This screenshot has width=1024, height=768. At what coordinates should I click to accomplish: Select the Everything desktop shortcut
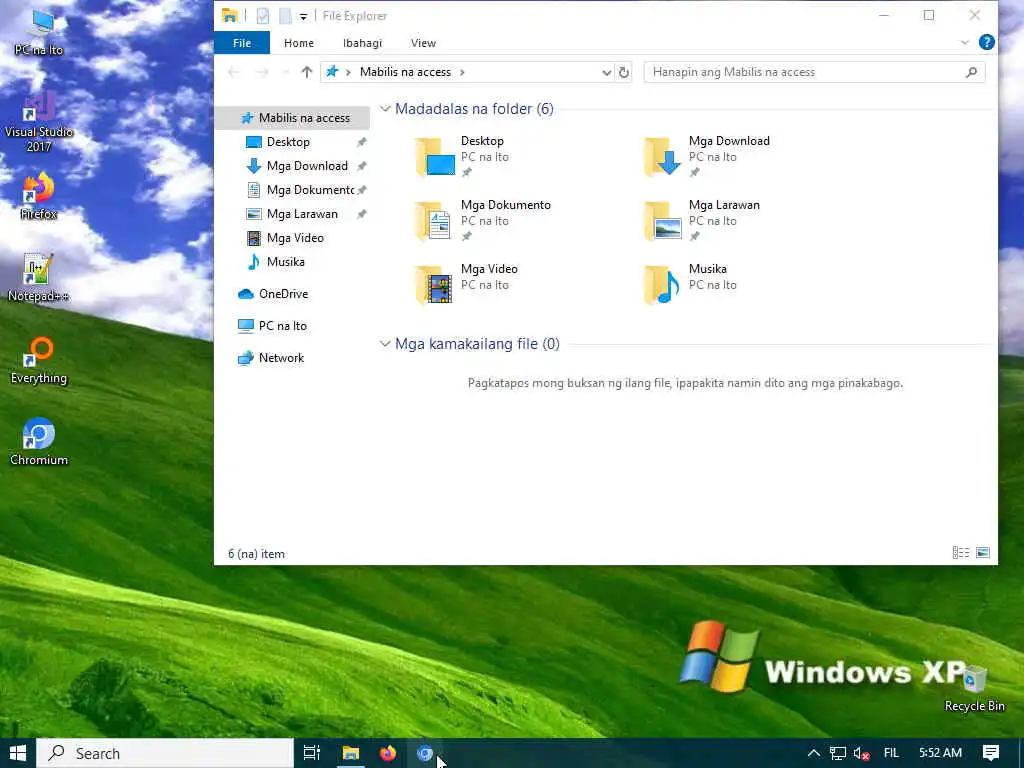[x=39, y=360]
